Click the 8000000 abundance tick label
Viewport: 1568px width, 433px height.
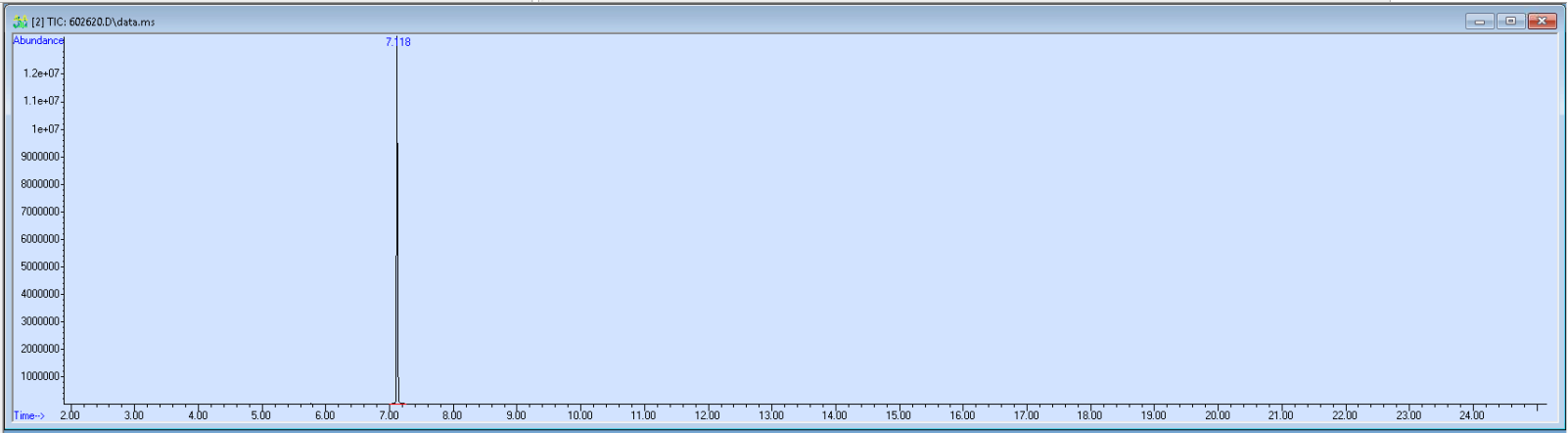tap(41, 184)
